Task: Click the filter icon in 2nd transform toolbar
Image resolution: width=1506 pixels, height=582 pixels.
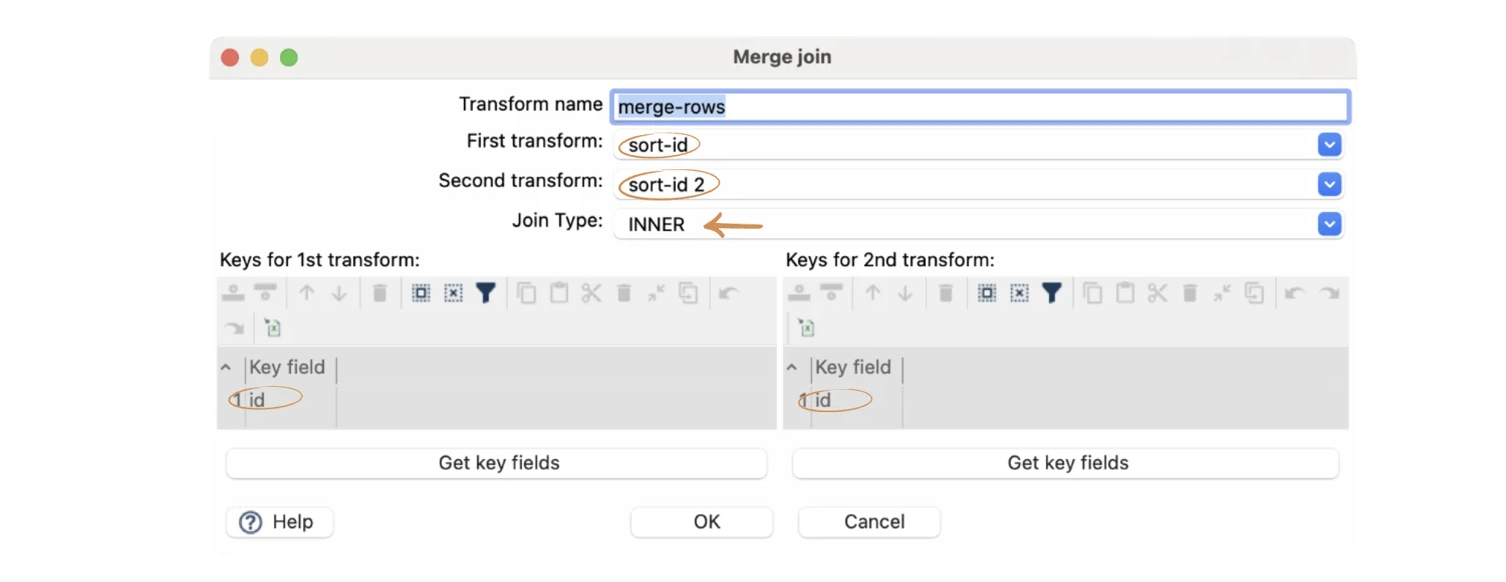Action: click(x=1051, y=293)
